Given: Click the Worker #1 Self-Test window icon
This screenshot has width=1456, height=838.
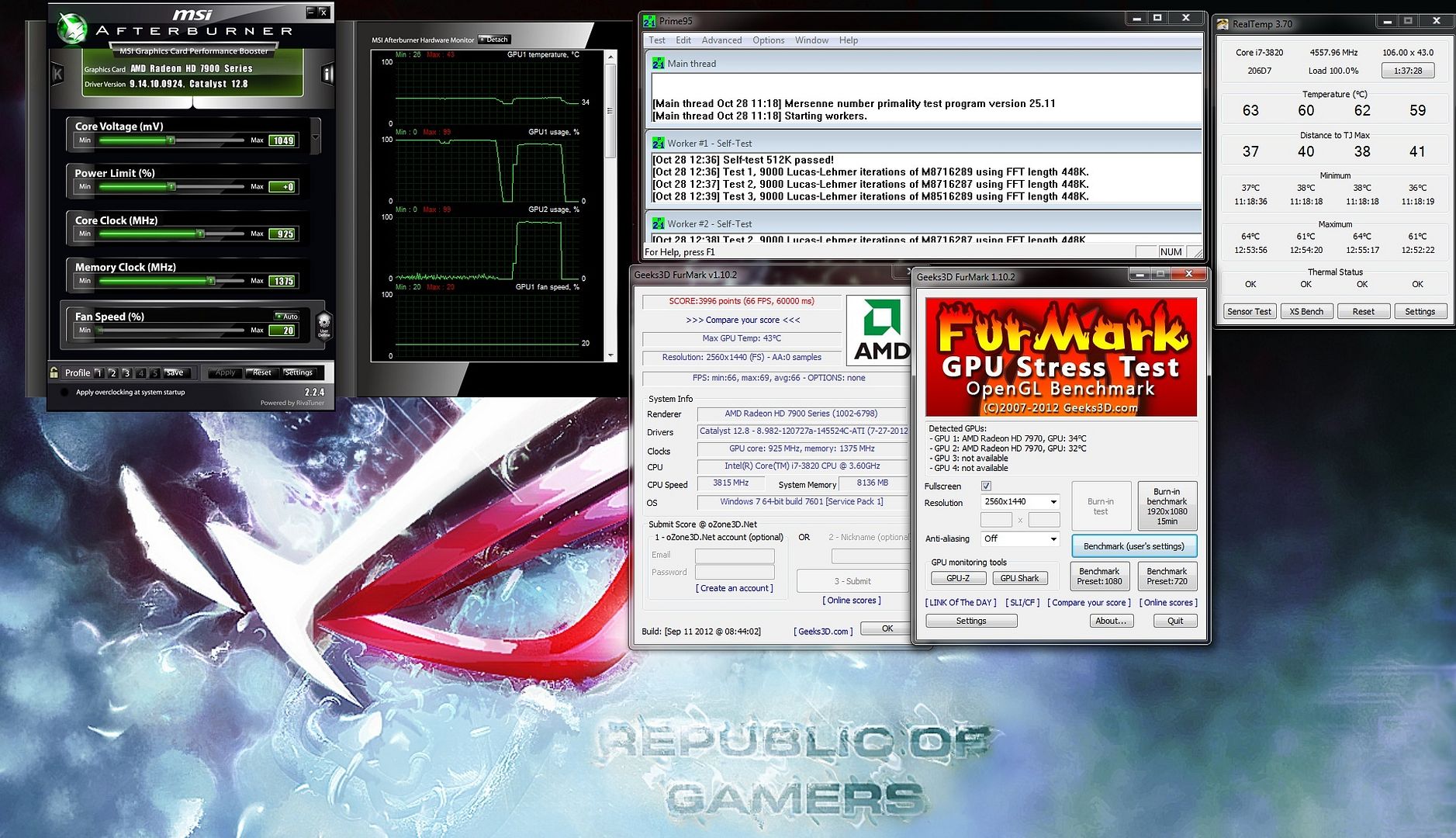Looking at the screenshot, I should (658, 144).
